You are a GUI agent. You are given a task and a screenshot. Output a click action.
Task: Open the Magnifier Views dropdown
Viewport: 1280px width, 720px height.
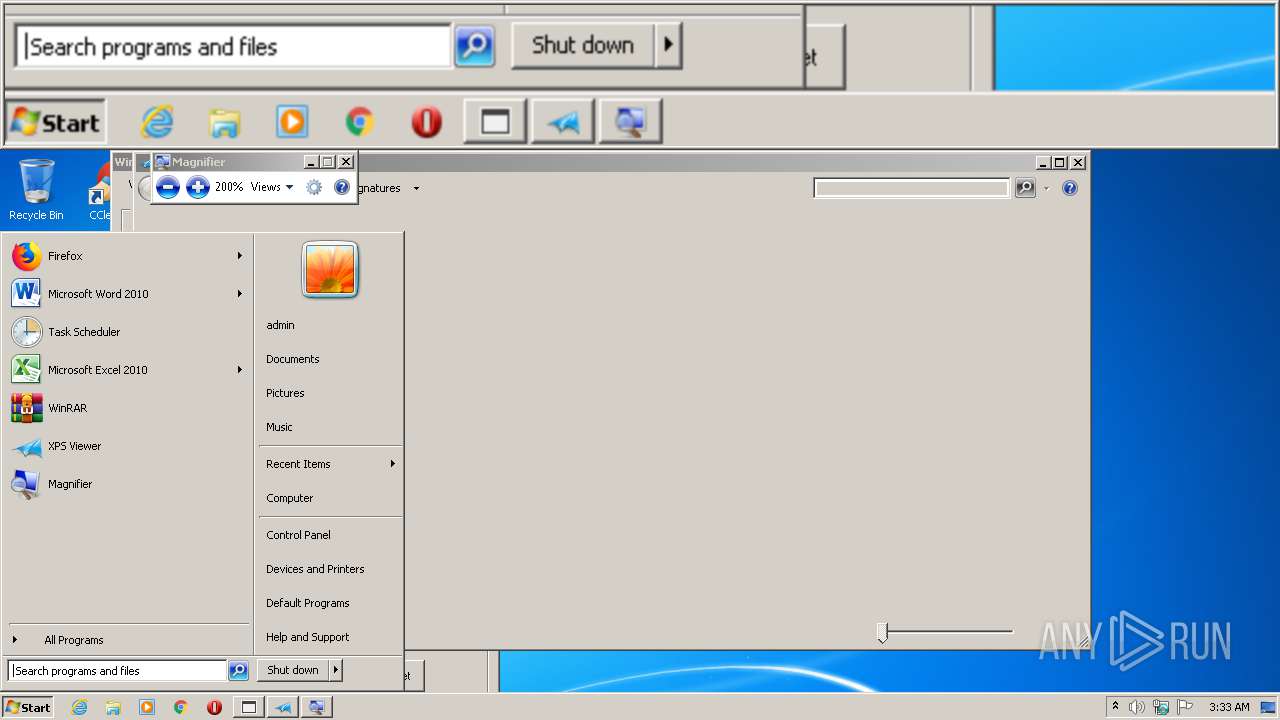pos(272,187)
